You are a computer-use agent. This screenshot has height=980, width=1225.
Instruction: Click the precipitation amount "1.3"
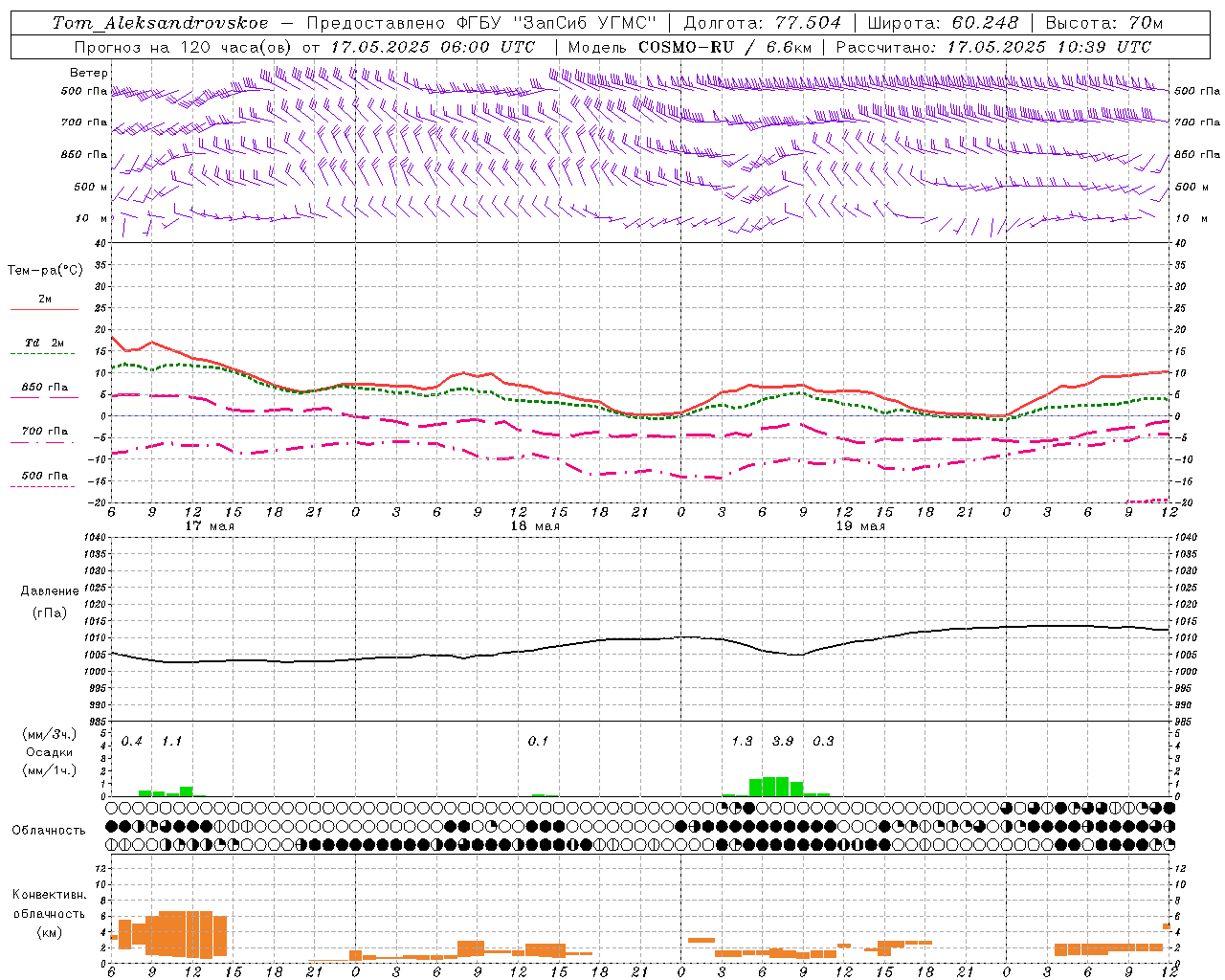(742, 742)
